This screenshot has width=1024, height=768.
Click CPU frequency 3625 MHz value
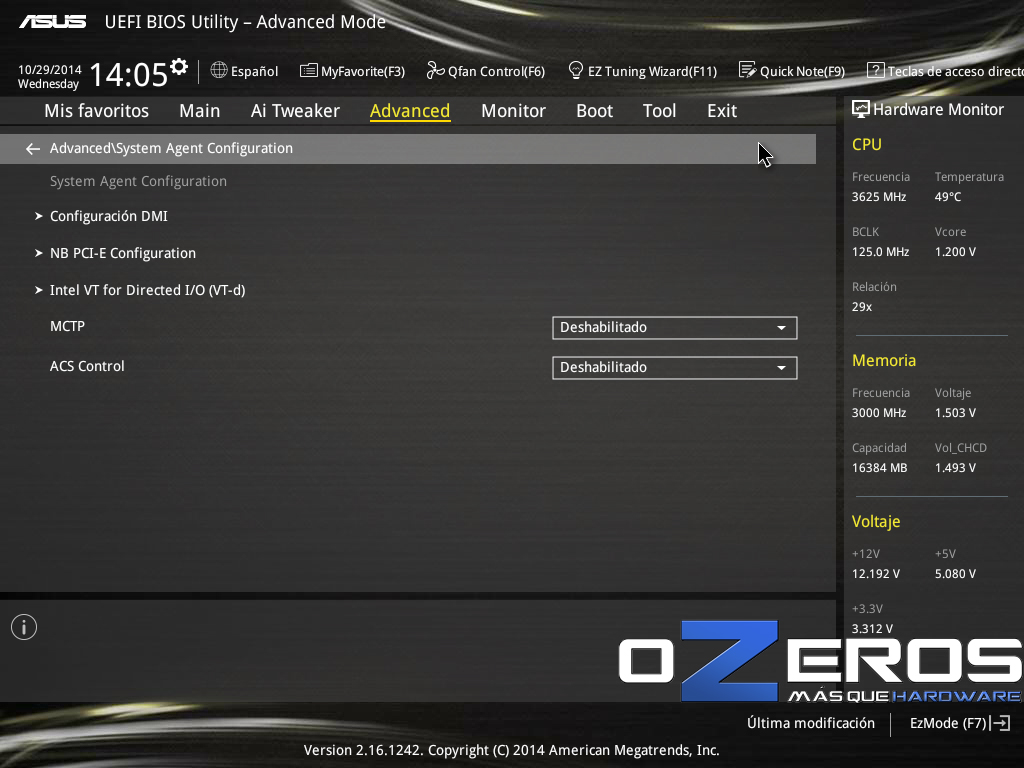pos(879,197)
